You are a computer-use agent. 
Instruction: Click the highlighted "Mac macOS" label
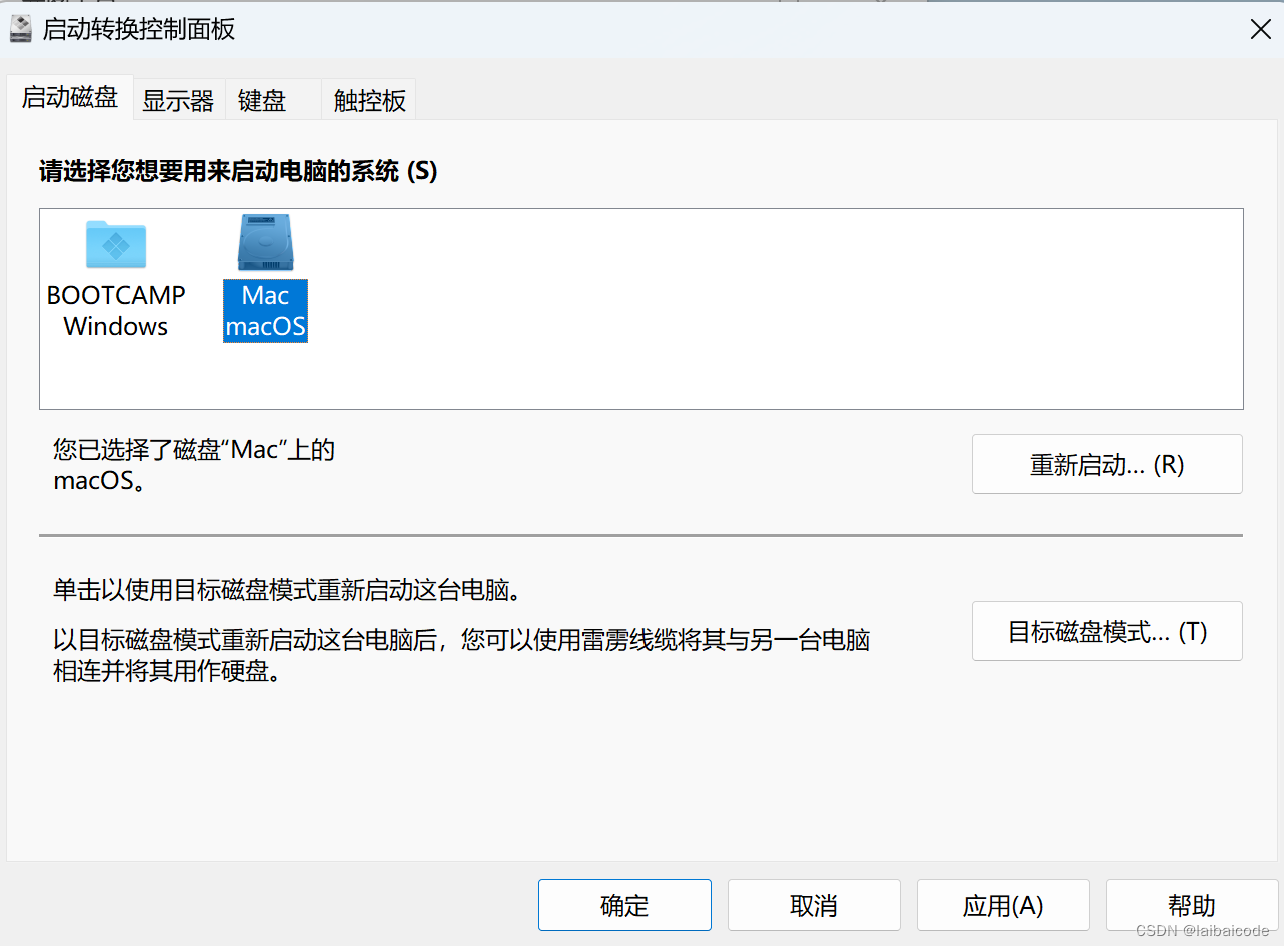pyautogui.click(x=265, y=311)
